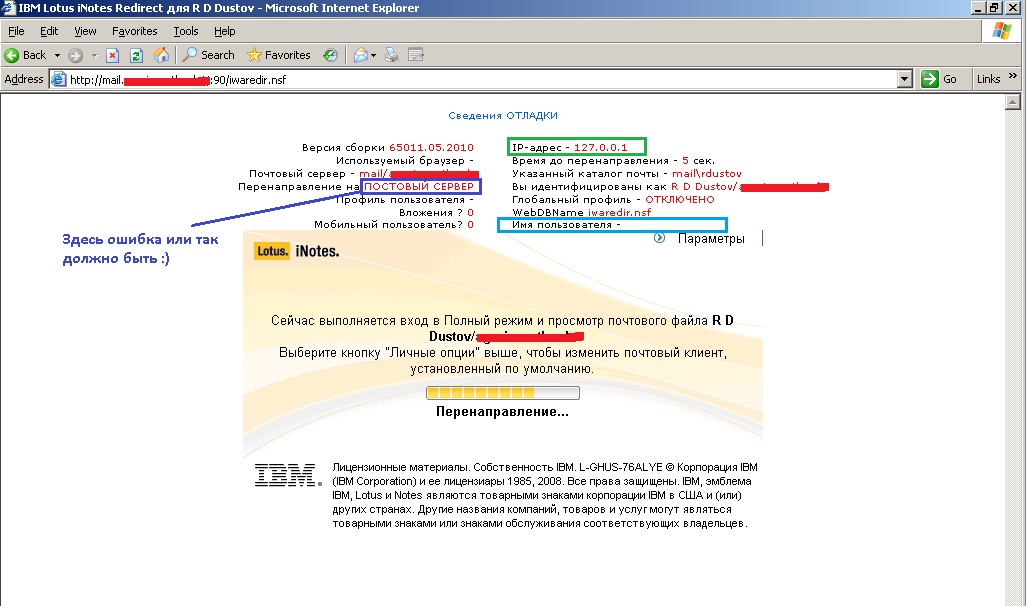The image size is (1026, 606).
Task: Open the Back history dropdown arrow
Action: click(57, 56)
